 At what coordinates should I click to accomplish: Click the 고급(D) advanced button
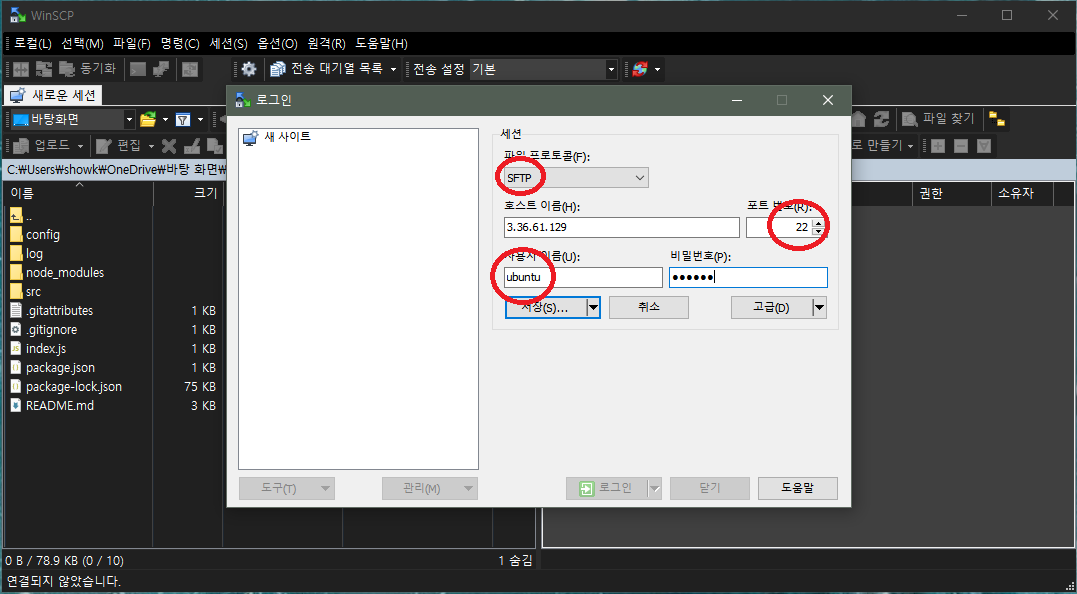pyautogui.click(x=771, y=308)
